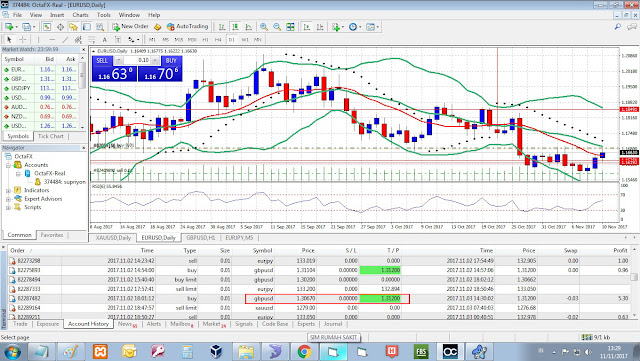Viewport: 640px width, 361px height.
Task: Open the chat bubbles icon
Action: coord(631,27)
